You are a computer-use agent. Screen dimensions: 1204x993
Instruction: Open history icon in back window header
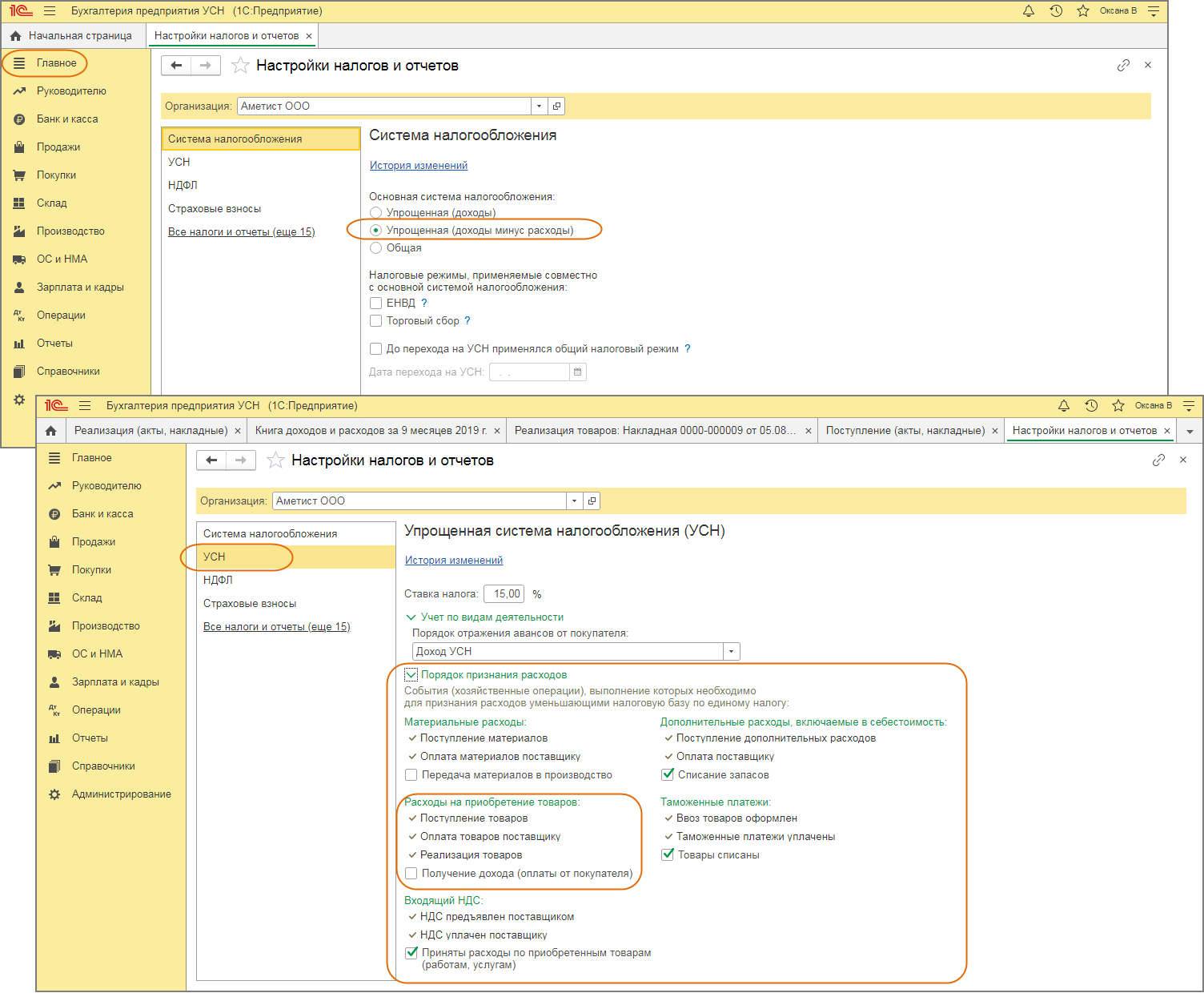click(1056, 11)
